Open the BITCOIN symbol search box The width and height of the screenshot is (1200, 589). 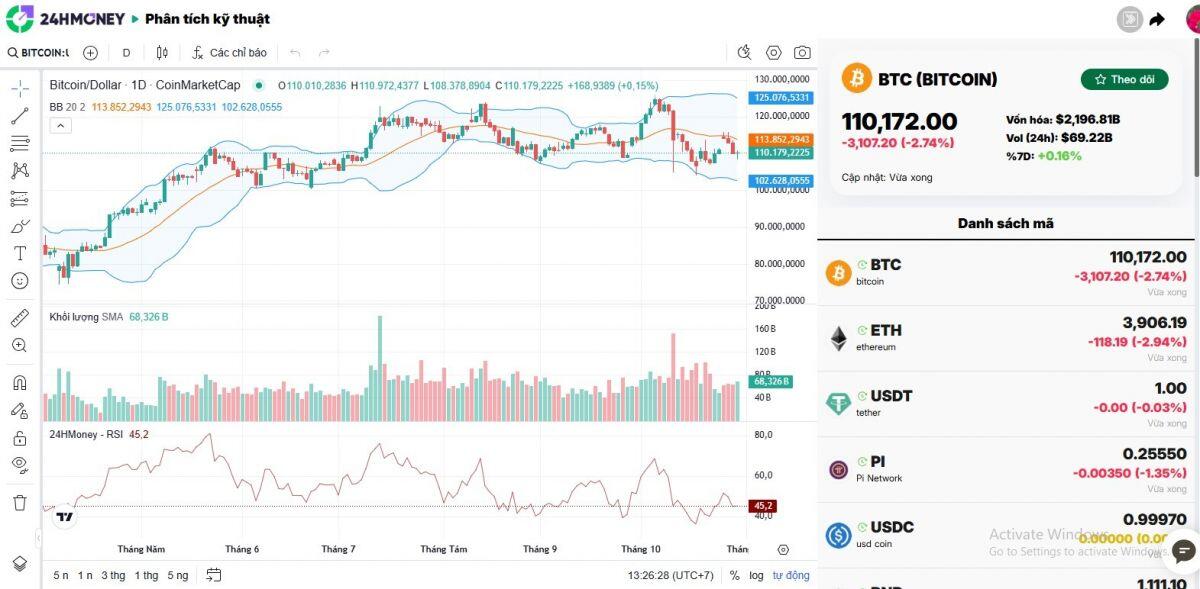[x=38, y=52]
